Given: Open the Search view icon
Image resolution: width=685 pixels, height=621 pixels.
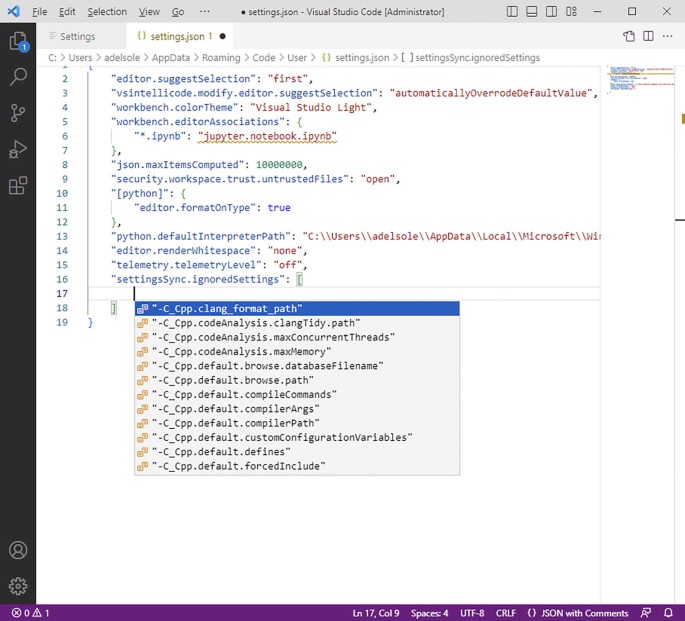Looking at the screenshot, I should pos(18,77).
